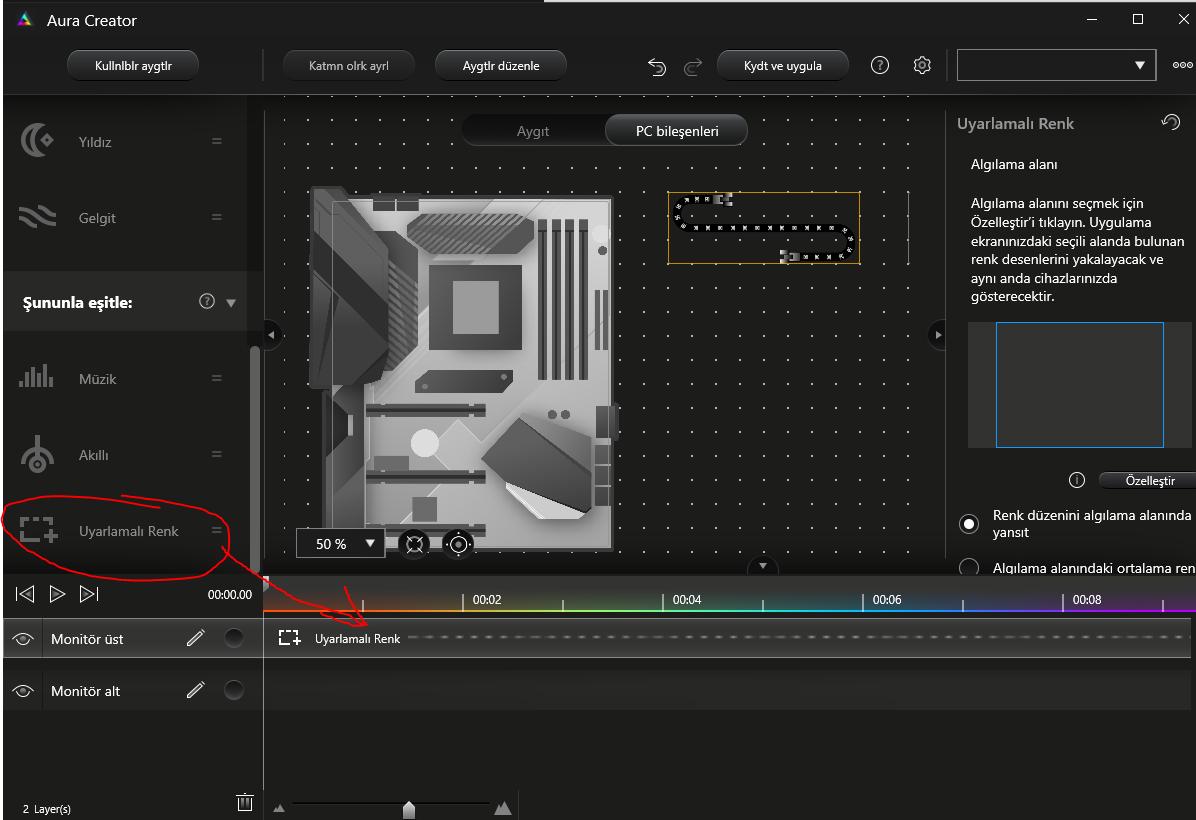The image size is (1196, 820).
Task: Open the profile dropdown at top right
Action: coord(1056,65)
